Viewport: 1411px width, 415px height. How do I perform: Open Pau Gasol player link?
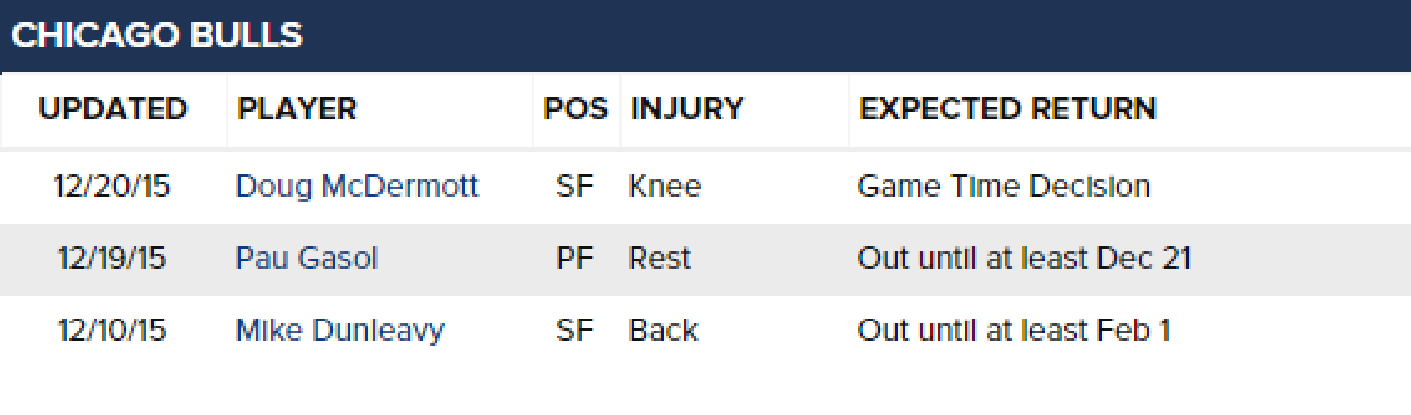307,259
